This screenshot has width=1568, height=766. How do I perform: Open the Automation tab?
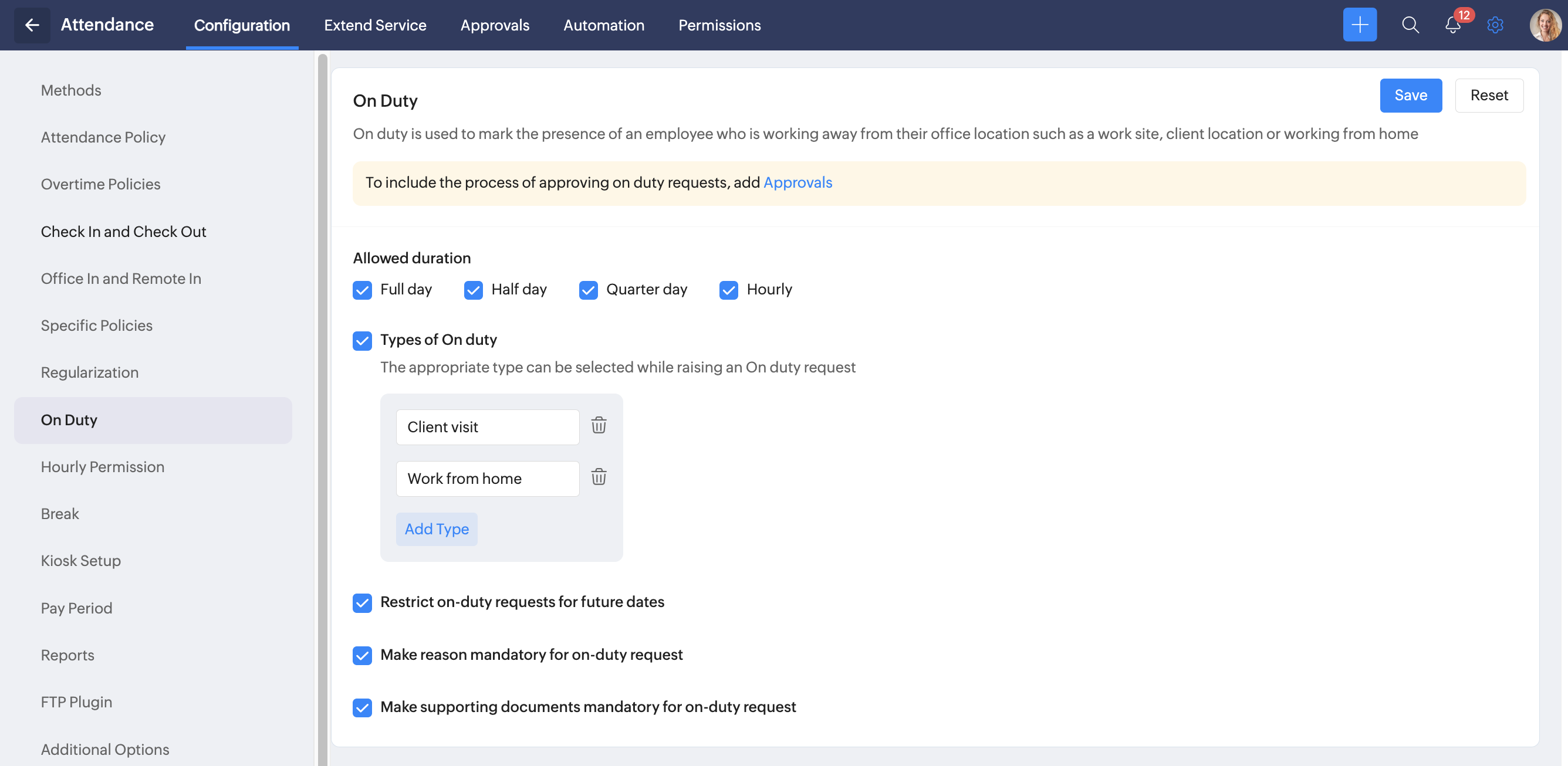point(603,25)
